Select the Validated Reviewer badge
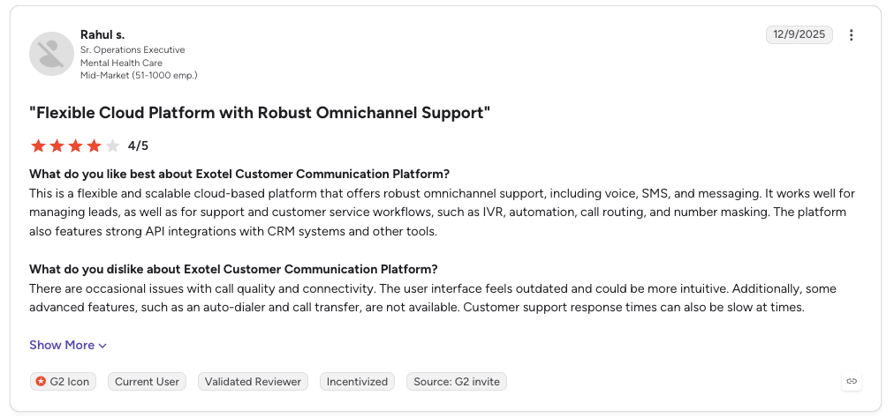The image size is (894, 418). click(253, 382)
